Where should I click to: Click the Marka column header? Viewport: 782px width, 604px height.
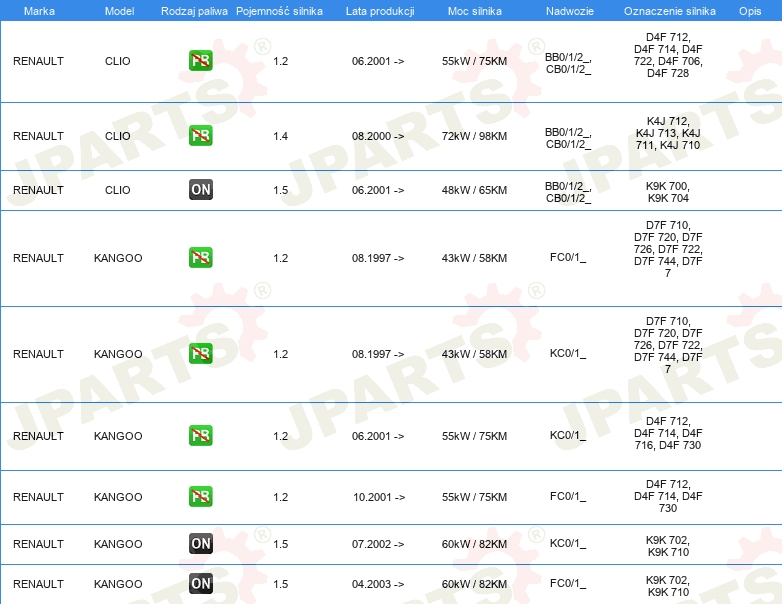39,11
